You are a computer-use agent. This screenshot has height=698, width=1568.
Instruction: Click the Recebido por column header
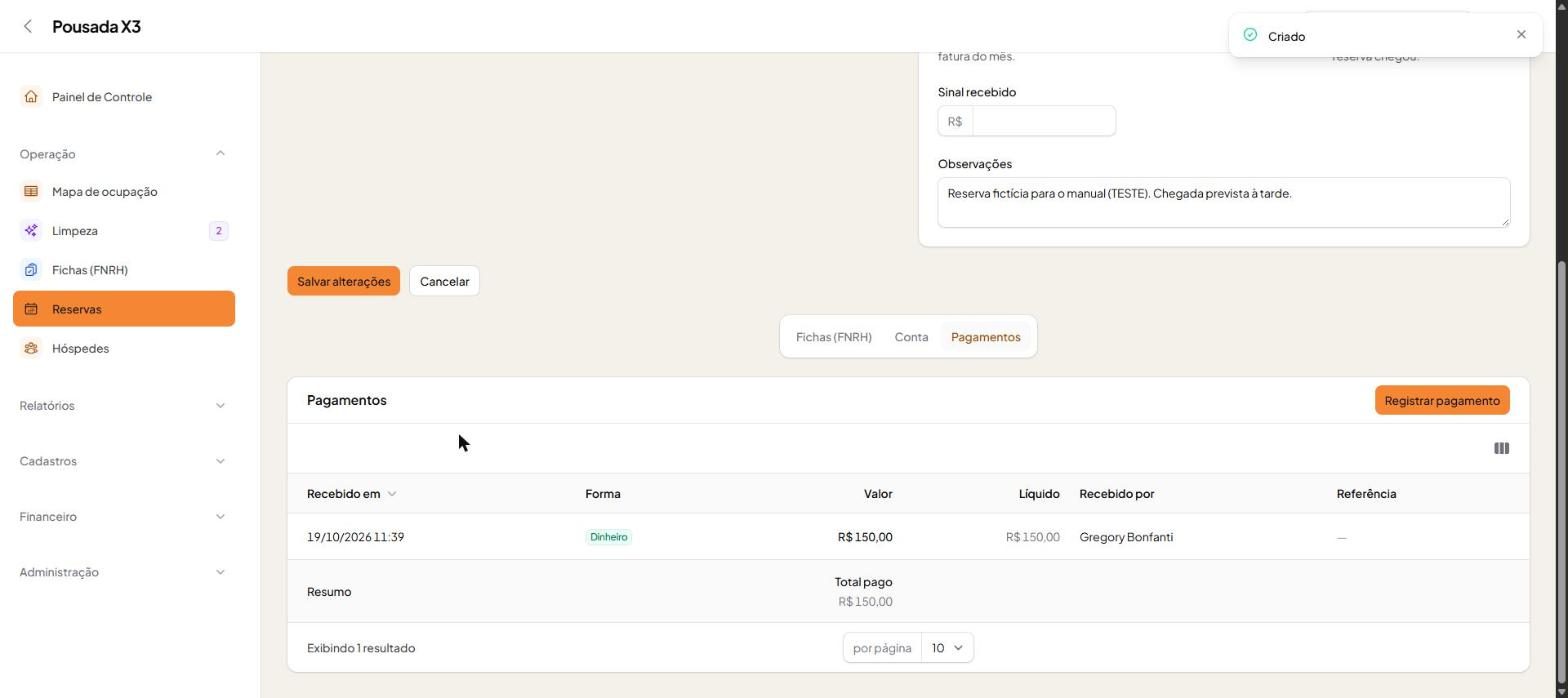[1116, 494]
